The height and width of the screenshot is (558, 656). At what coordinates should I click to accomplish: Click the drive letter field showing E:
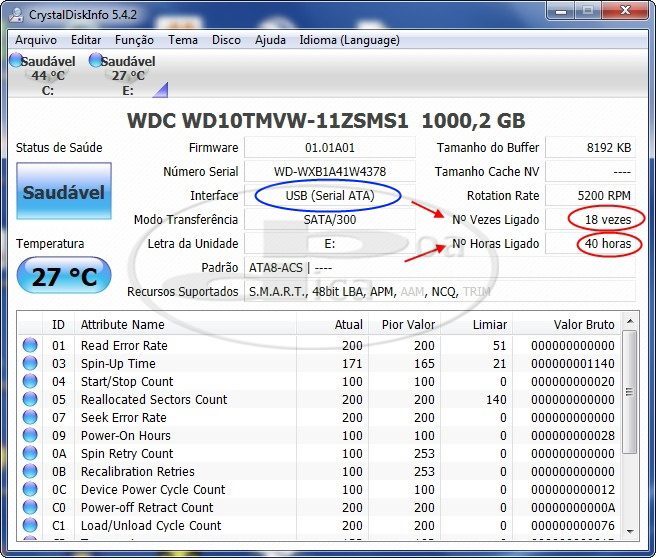tap(330, 243)
